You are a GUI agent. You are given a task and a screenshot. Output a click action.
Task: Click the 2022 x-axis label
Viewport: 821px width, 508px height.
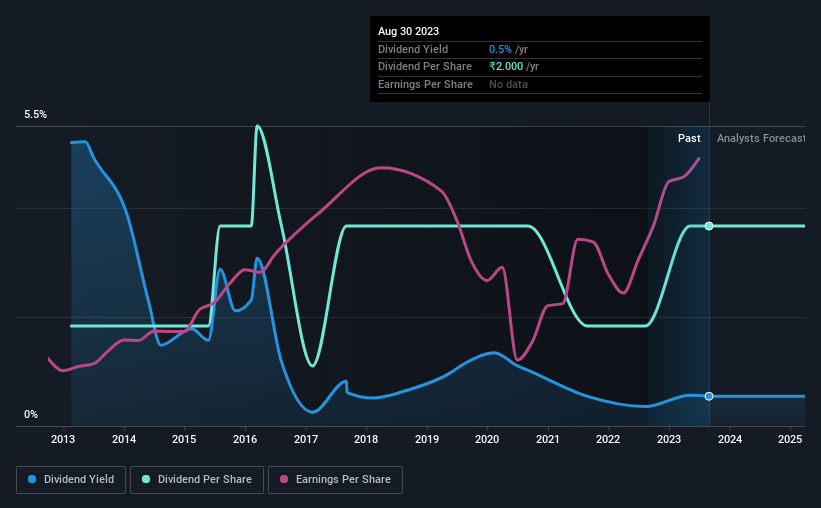[608, 439]
